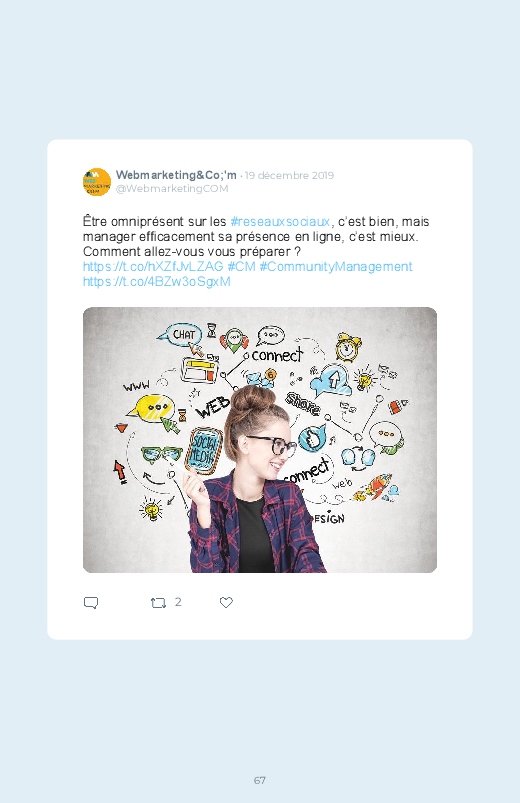Image resolution: width=520 pixels, height=803 pixels.
Task: Open the #CM hashtag
Action: [241, 267]
